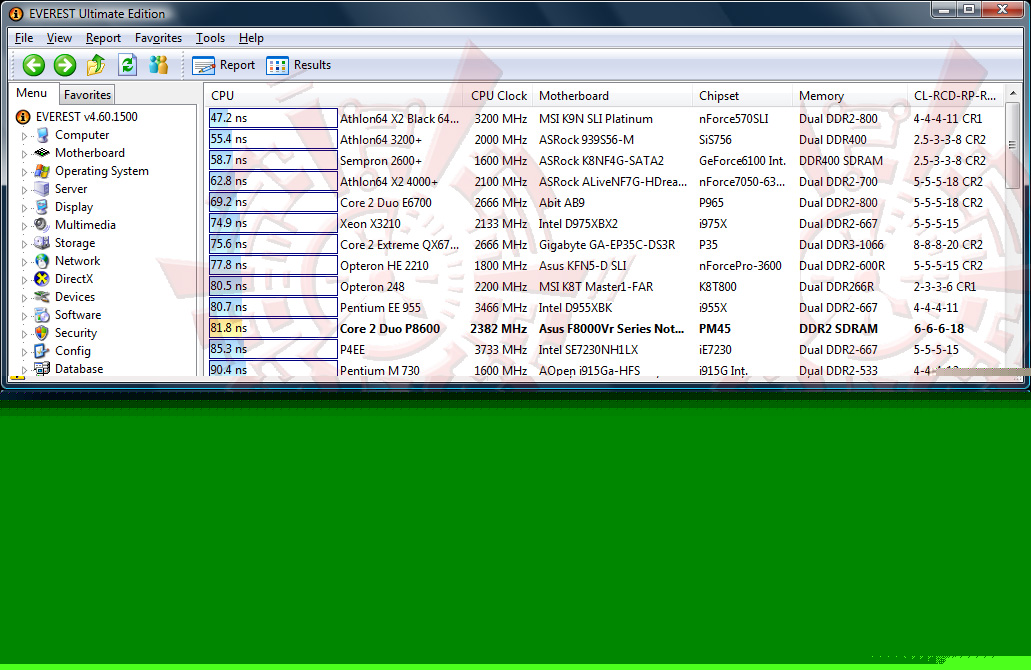Open the View menu
The height and width of the screenshot is (670, 1031).
coord(59,38)
